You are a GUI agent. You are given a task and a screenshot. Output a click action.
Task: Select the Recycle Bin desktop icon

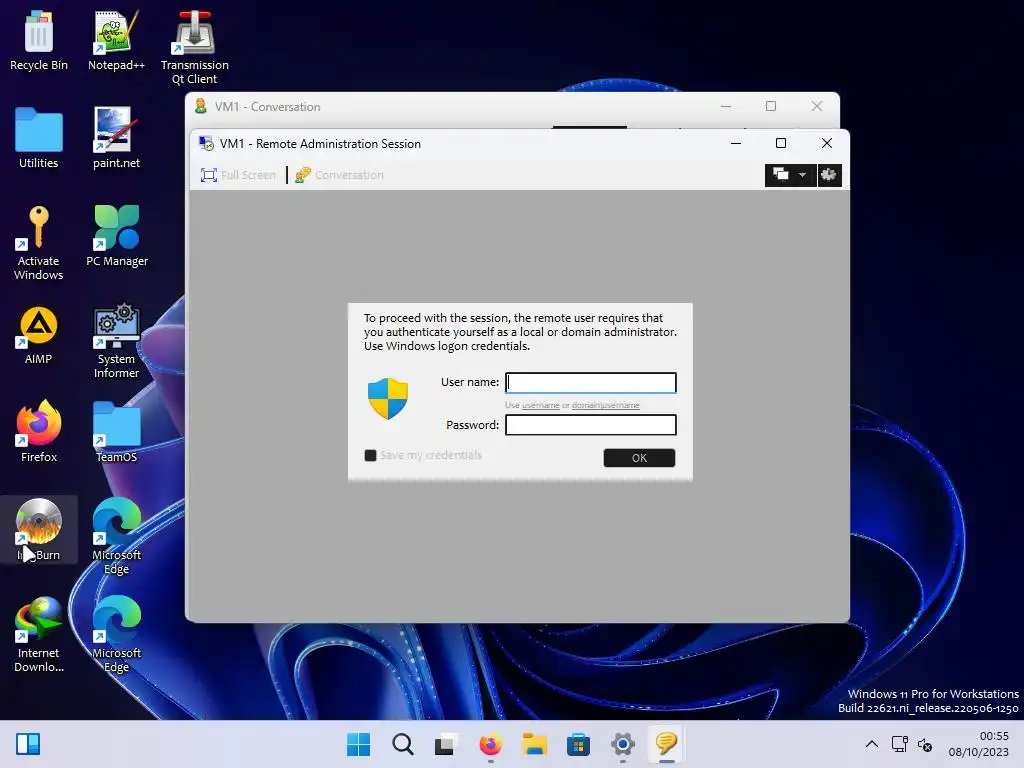39,40
